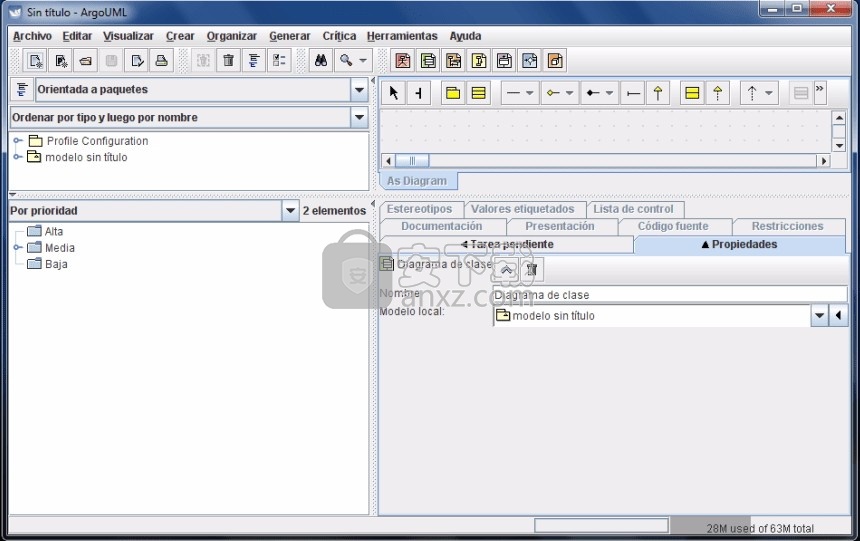Switch to the Tarea pendiente tab
Image resolution: width=860 pixels, height=541 pixels.
click(507, 245)
